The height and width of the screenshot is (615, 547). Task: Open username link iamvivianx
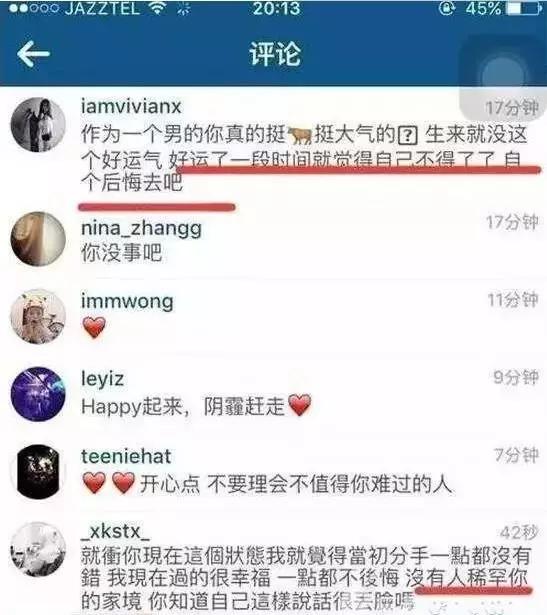[131, 106]
